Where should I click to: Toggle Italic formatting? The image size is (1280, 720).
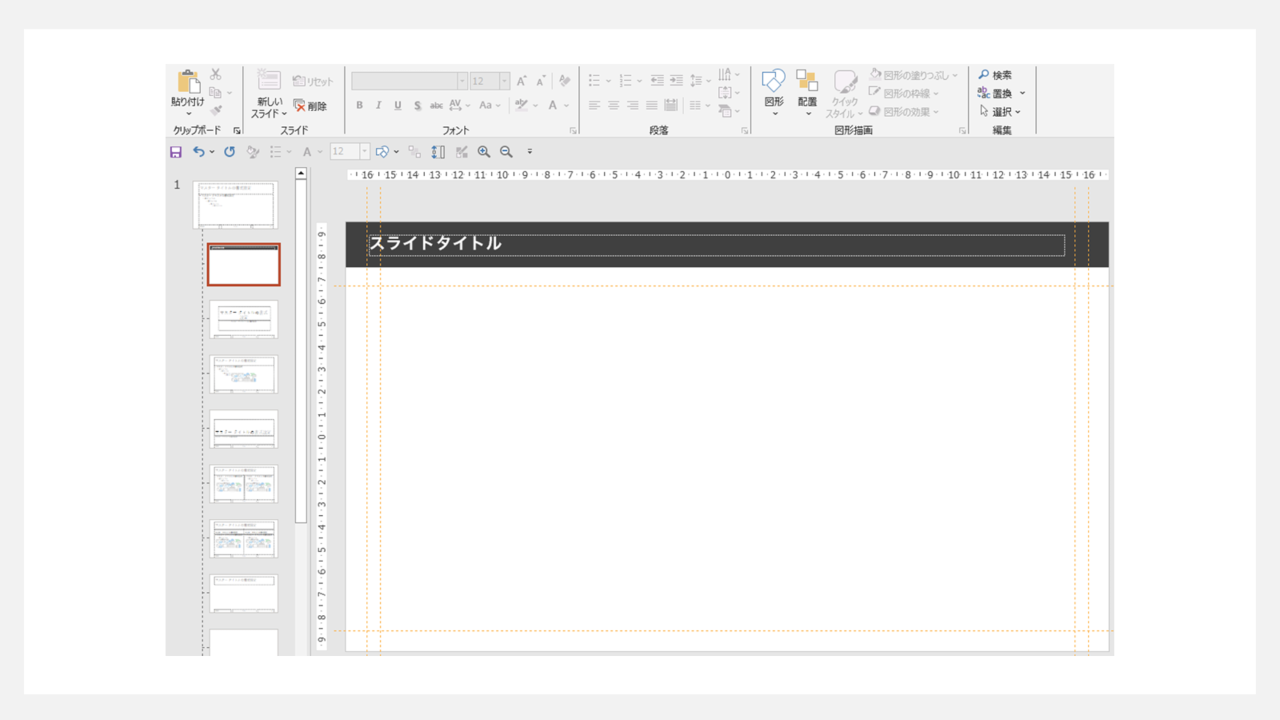378,105
